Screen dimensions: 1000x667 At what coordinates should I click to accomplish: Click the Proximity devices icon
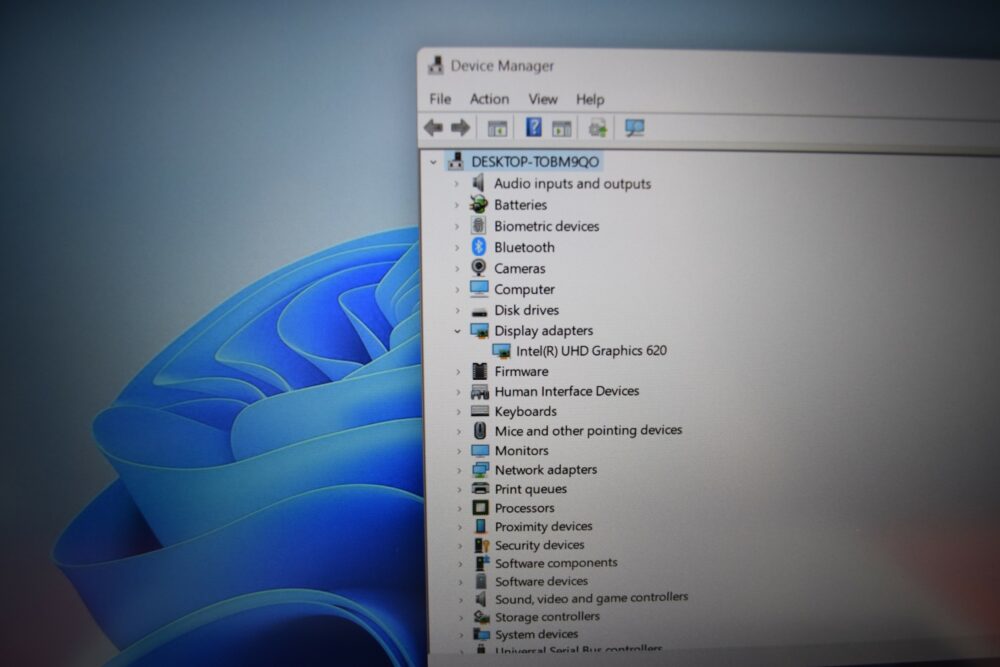click(x=481, y=527)
